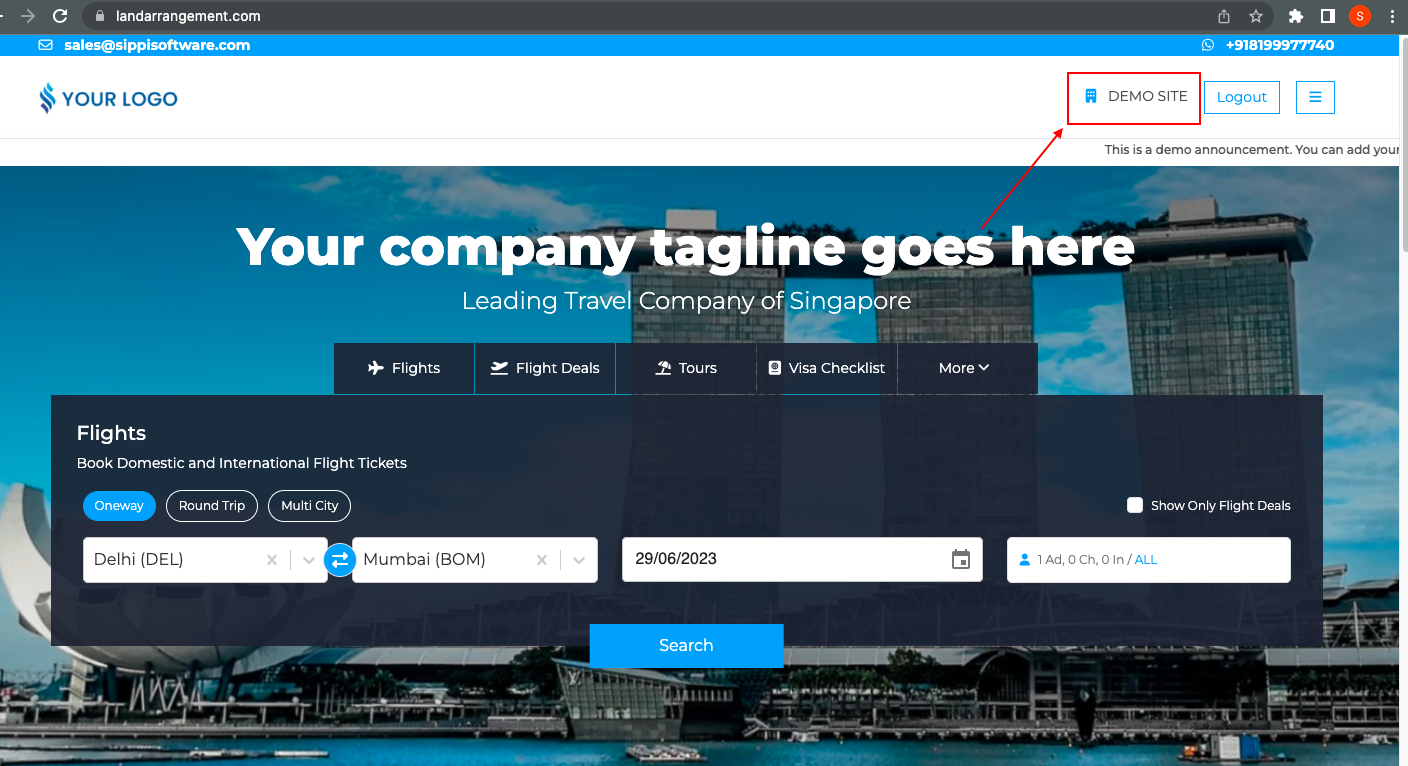Viewport: 1408px width, 766px height.
Task: Choose the Multi City trip type
Action: point(309,506)
